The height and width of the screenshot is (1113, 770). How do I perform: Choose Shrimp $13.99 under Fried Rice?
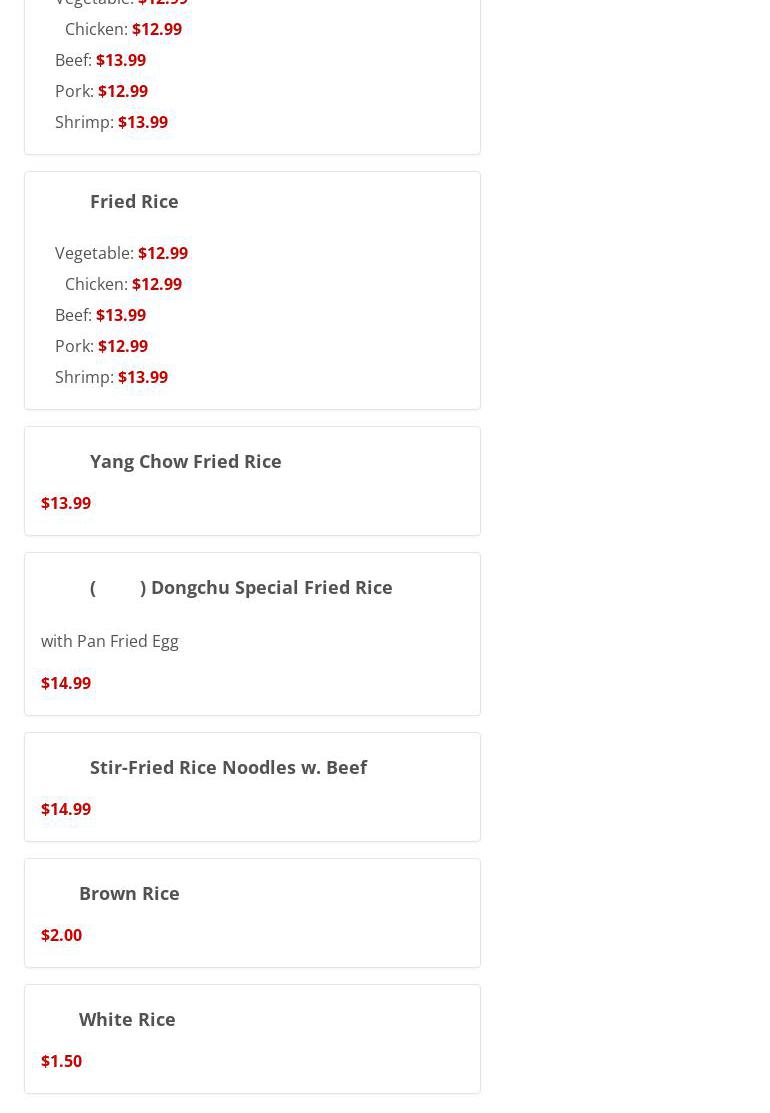[111, 377]
